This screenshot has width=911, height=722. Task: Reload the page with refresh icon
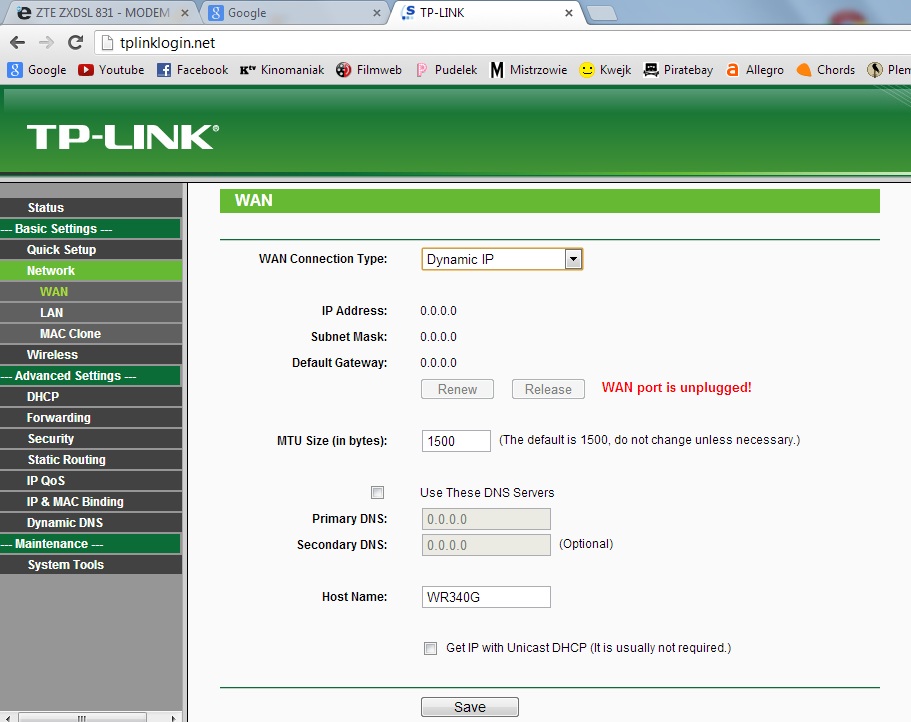pyautogui.click(x=75, y=42)
